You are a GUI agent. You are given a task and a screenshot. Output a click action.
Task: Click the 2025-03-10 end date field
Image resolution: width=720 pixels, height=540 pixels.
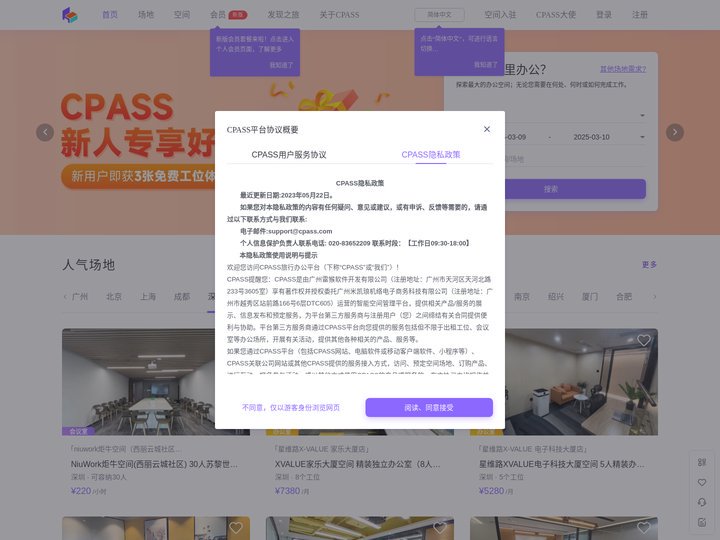[591, 137]
